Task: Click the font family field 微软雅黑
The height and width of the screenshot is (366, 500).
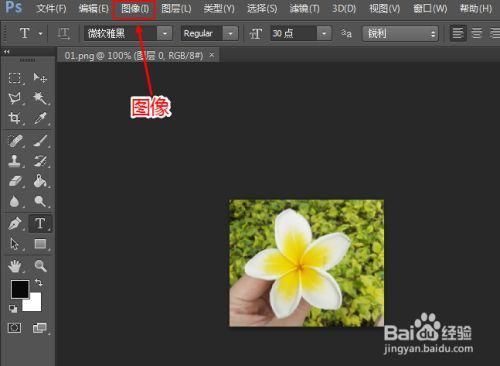Action: (x=121, y=34)
